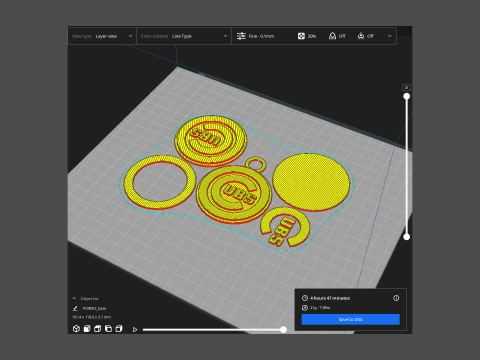This screenshot has height=360, width=480.
Task: Click the solid yellow disc model
Action: pos(311,182)
